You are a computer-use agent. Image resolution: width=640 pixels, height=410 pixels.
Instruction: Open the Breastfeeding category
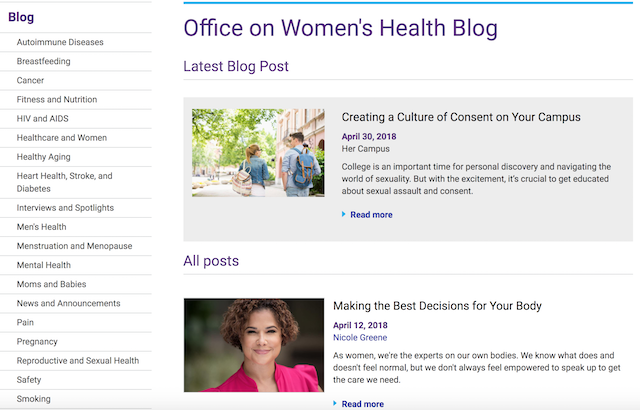pyautogui.click(x=43, y=61)
